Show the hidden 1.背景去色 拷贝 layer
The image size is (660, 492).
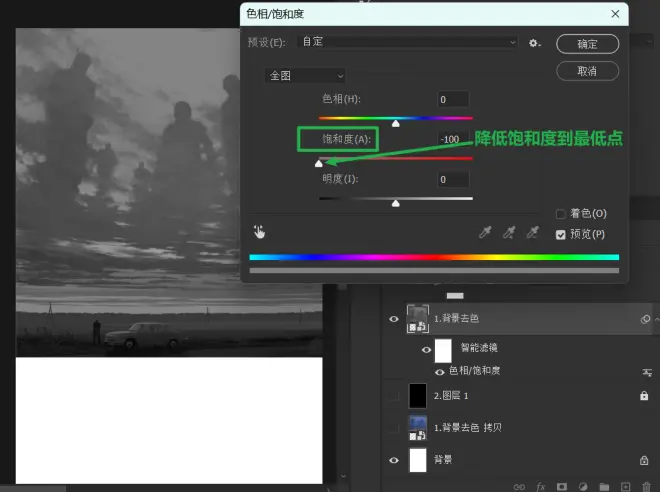click(394, 428)
